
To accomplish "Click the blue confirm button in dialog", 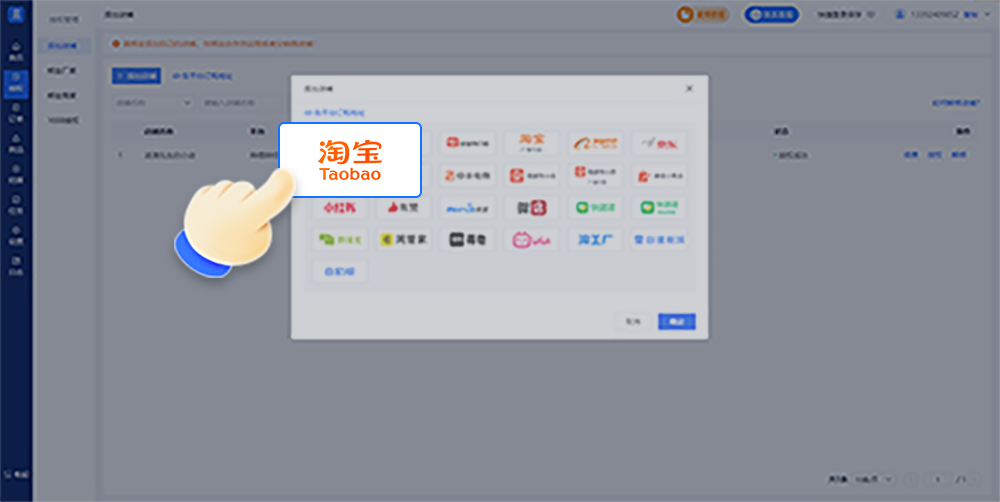I will tap(676, 322).
